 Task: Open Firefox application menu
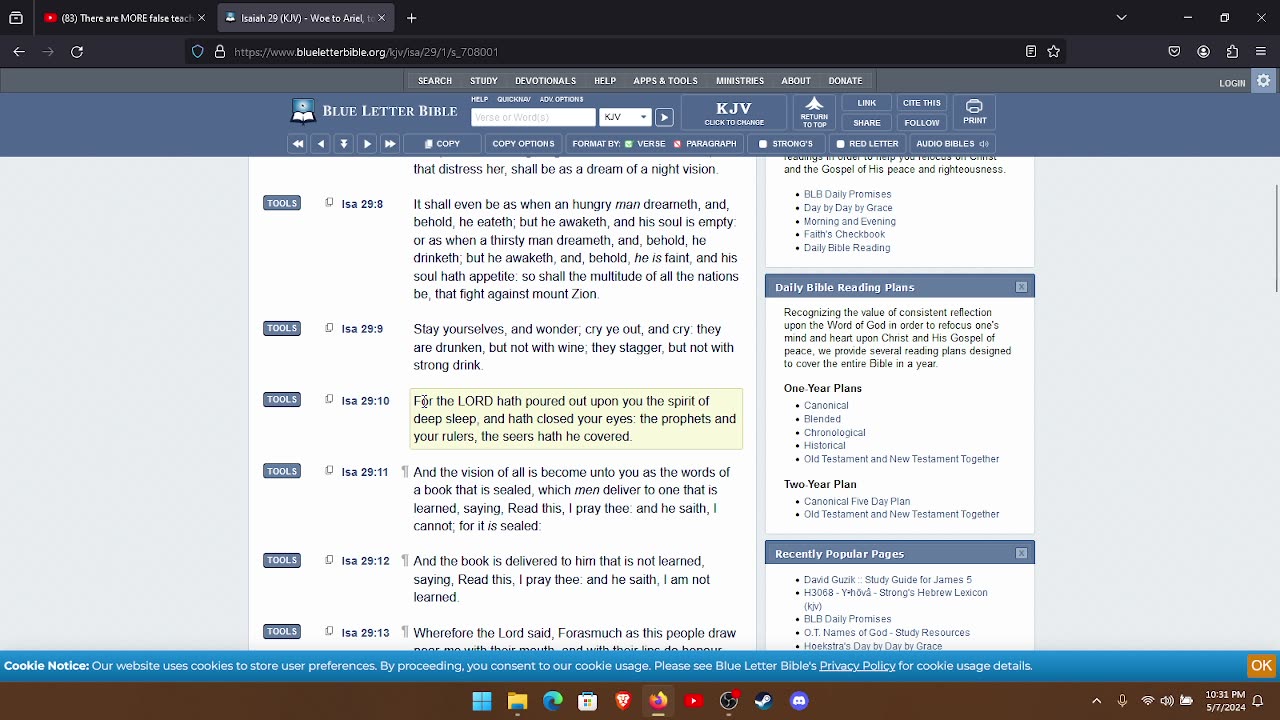[1261, 52]
